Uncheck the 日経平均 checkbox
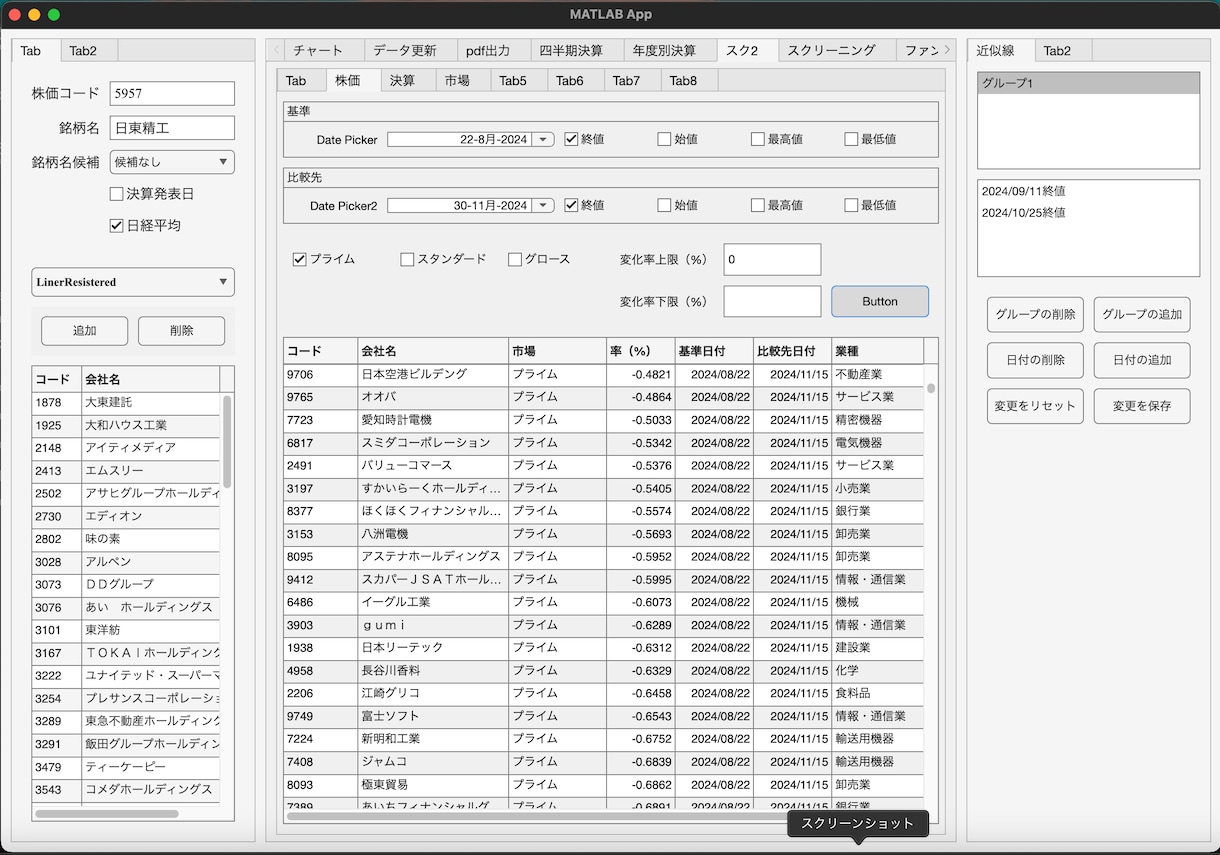Image resolution: width=1220 pixels, height=855 pixels. pyautogui.click(x=116, y=226)
